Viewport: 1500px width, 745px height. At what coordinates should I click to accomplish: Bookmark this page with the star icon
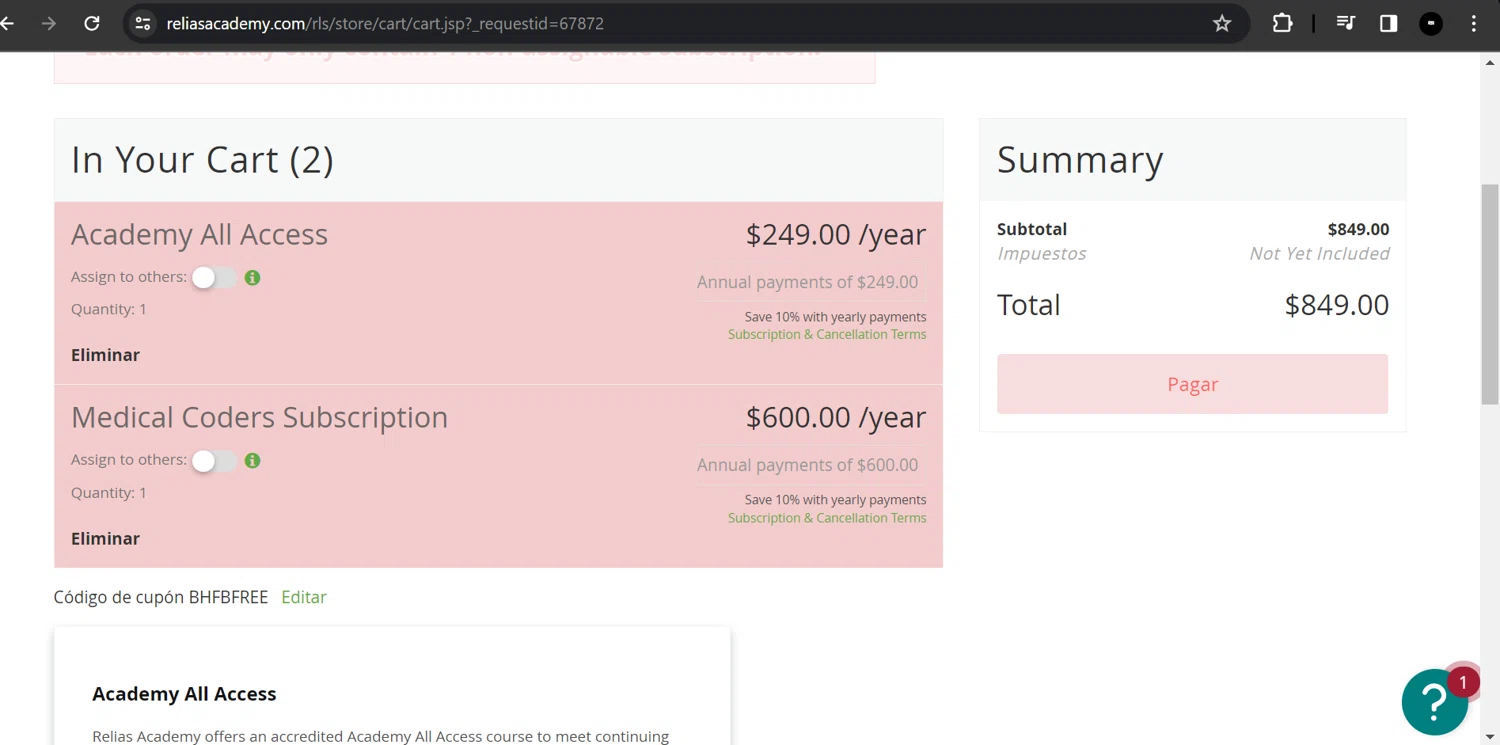tap(1222, 23)
